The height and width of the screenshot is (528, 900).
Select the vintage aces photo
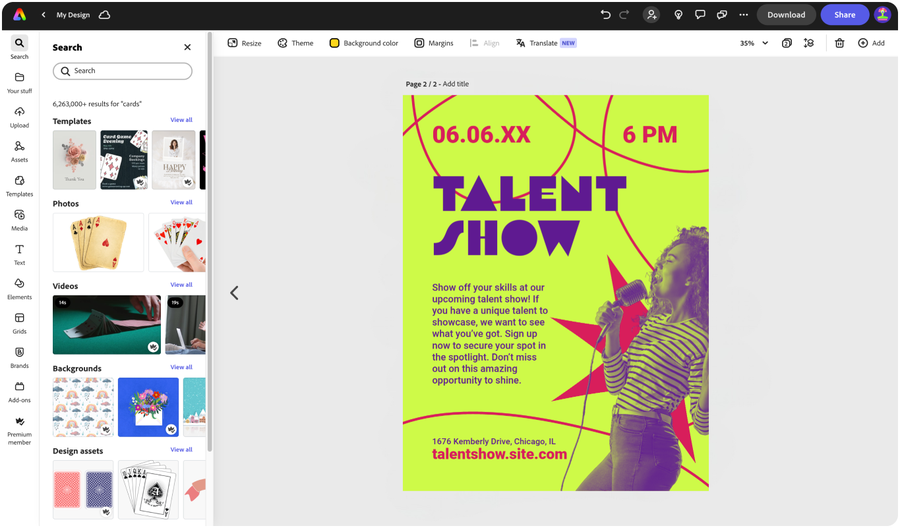(x=98, y=242)
